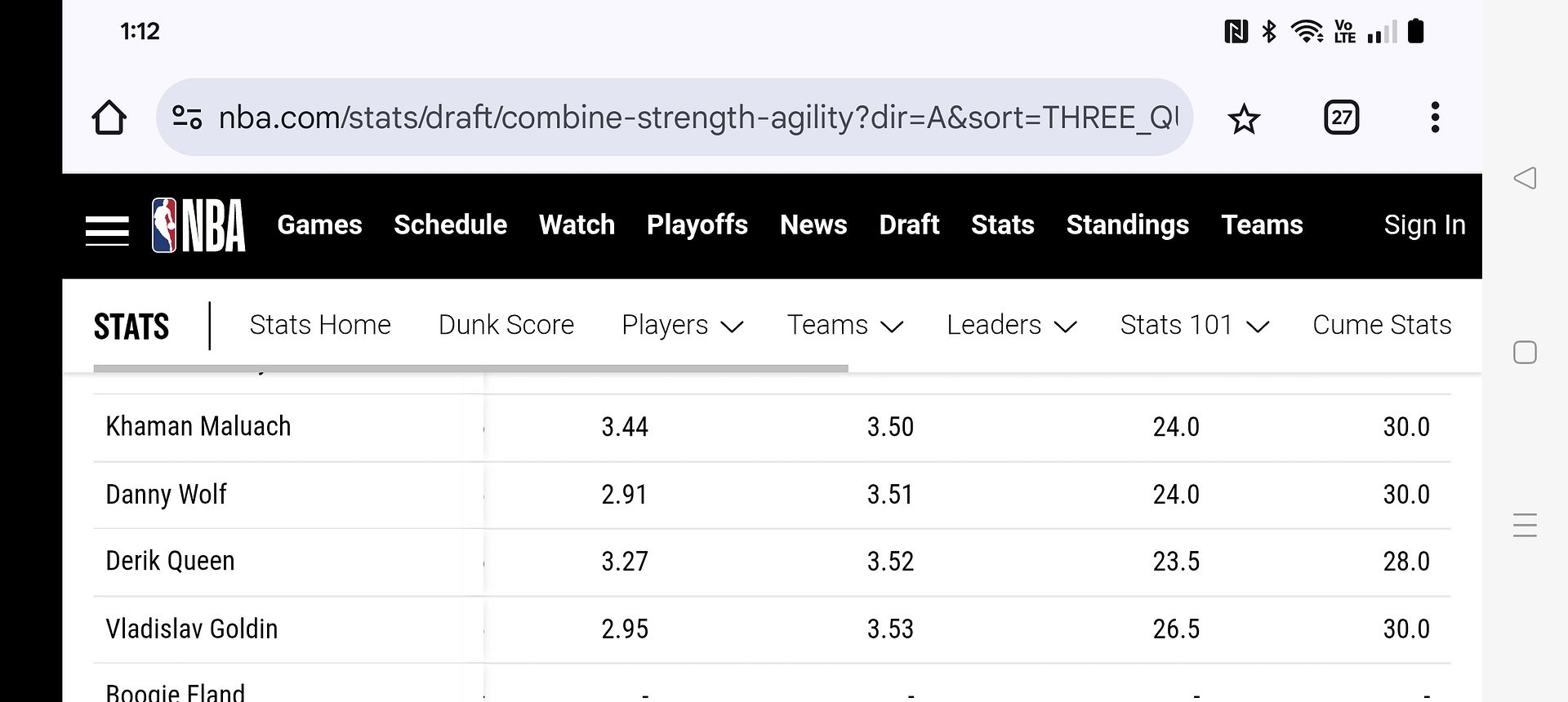Screen dimensions: 1568x702
Task: Open the NBA hamburger menu
Action: 107,230
